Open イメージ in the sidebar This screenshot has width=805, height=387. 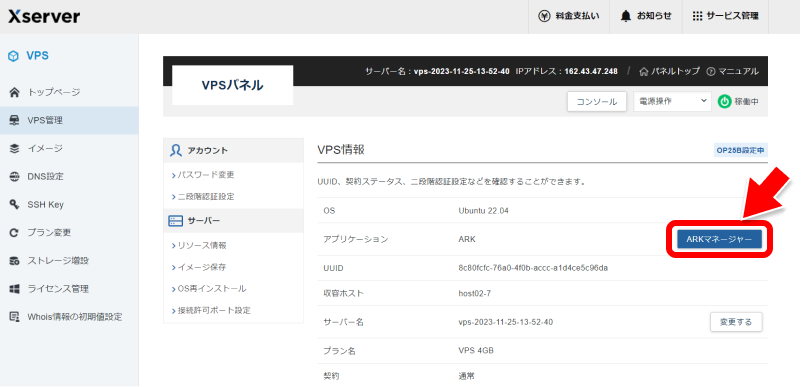(69, 148)
